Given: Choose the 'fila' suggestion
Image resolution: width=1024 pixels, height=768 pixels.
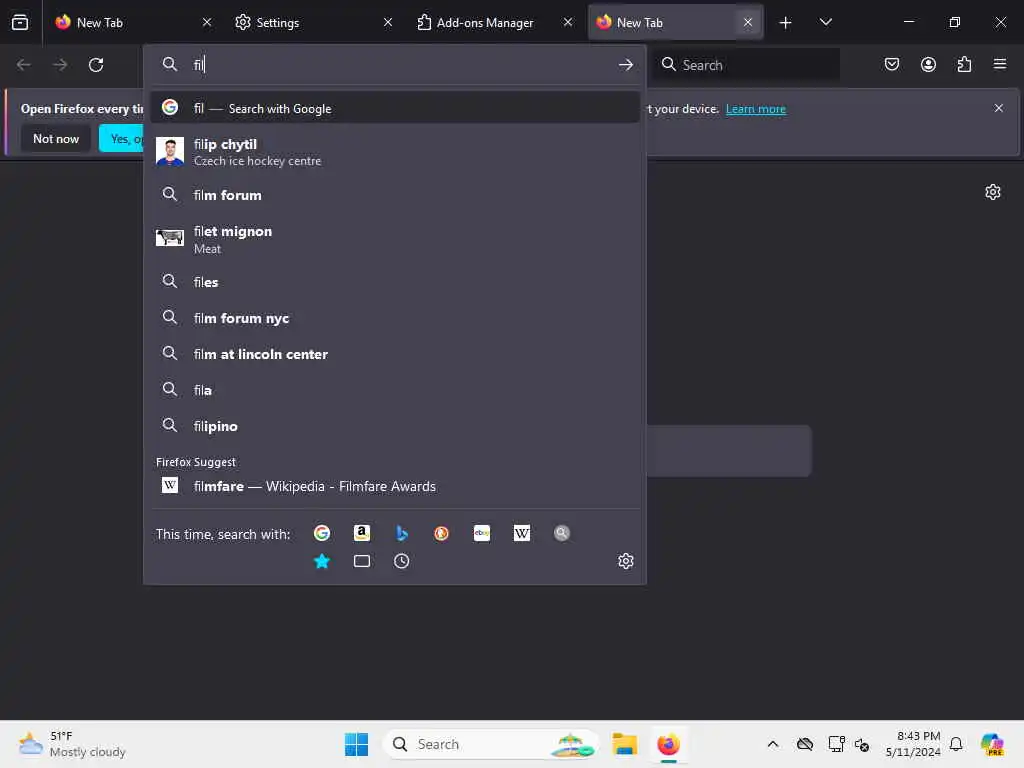Looking at the screenshot, I should coord(394,390).
